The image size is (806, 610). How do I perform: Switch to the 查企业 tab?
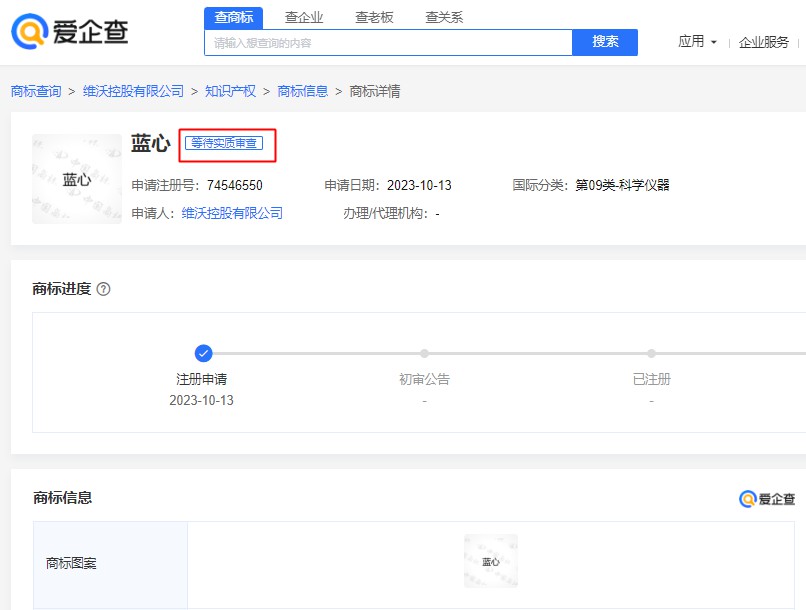(304, 17)
